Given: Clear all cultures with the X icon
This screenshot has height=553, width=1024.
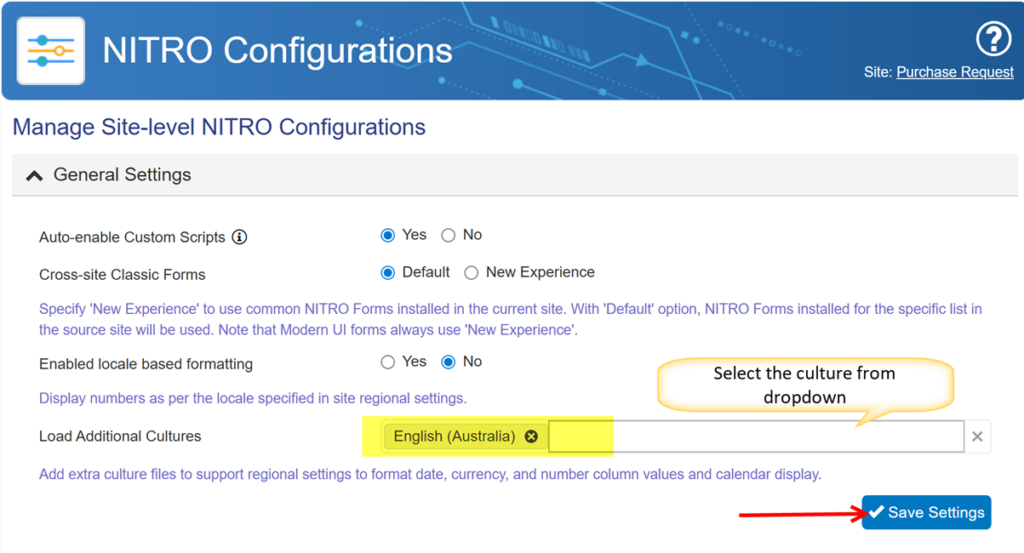Looking at the screenshot, I should (x=978, y=437).
